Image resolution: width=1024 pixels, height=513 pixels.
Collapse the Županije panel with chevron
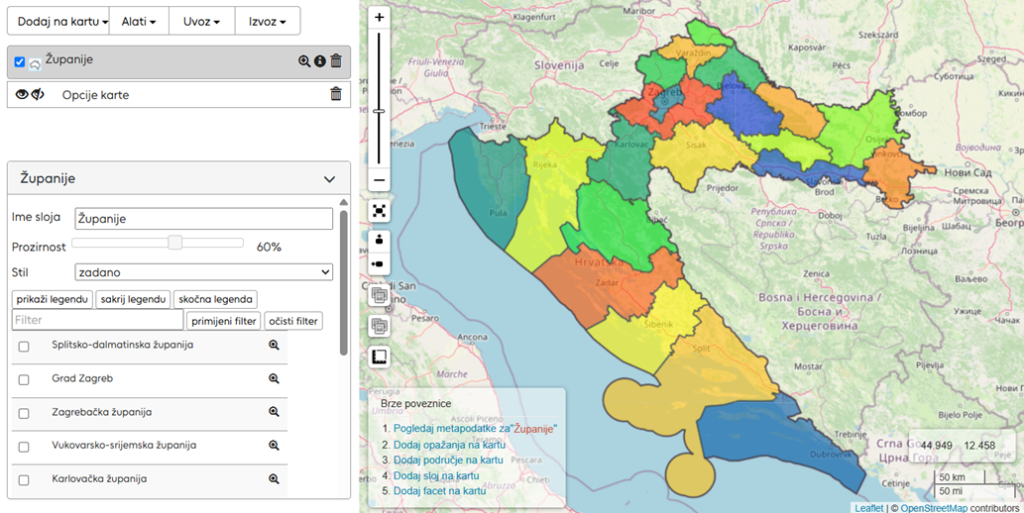coord(330,179)
